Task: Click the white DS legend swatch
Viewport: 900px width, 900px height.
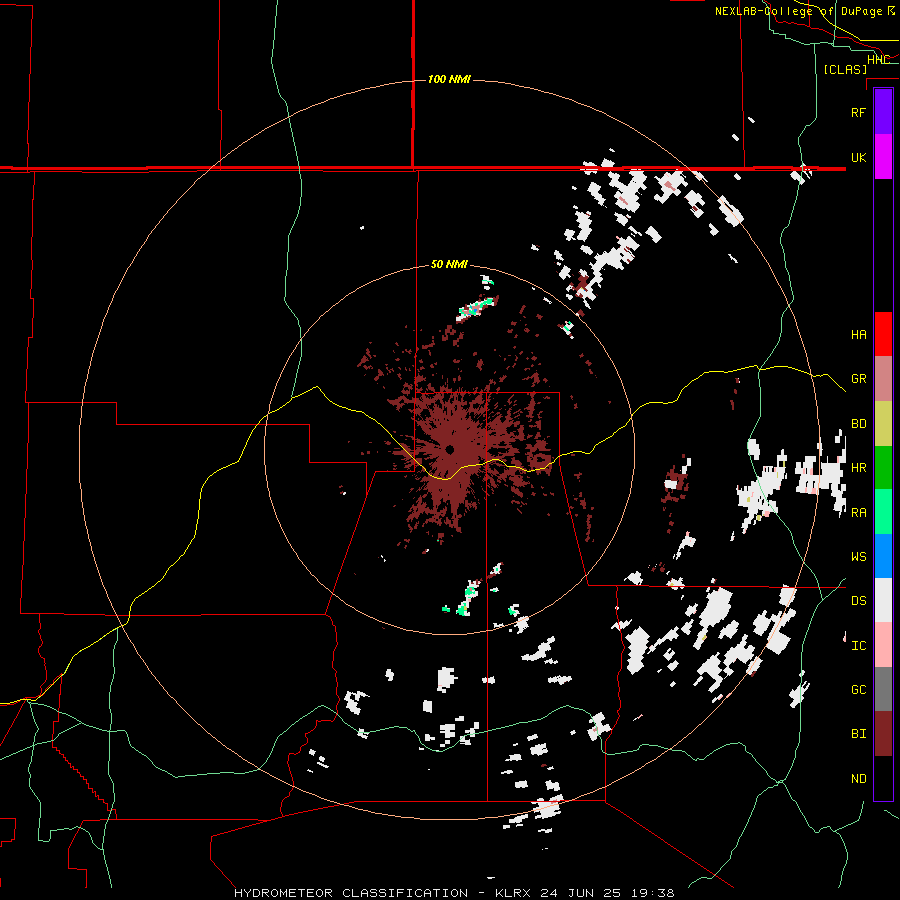Action: (883, 600)
